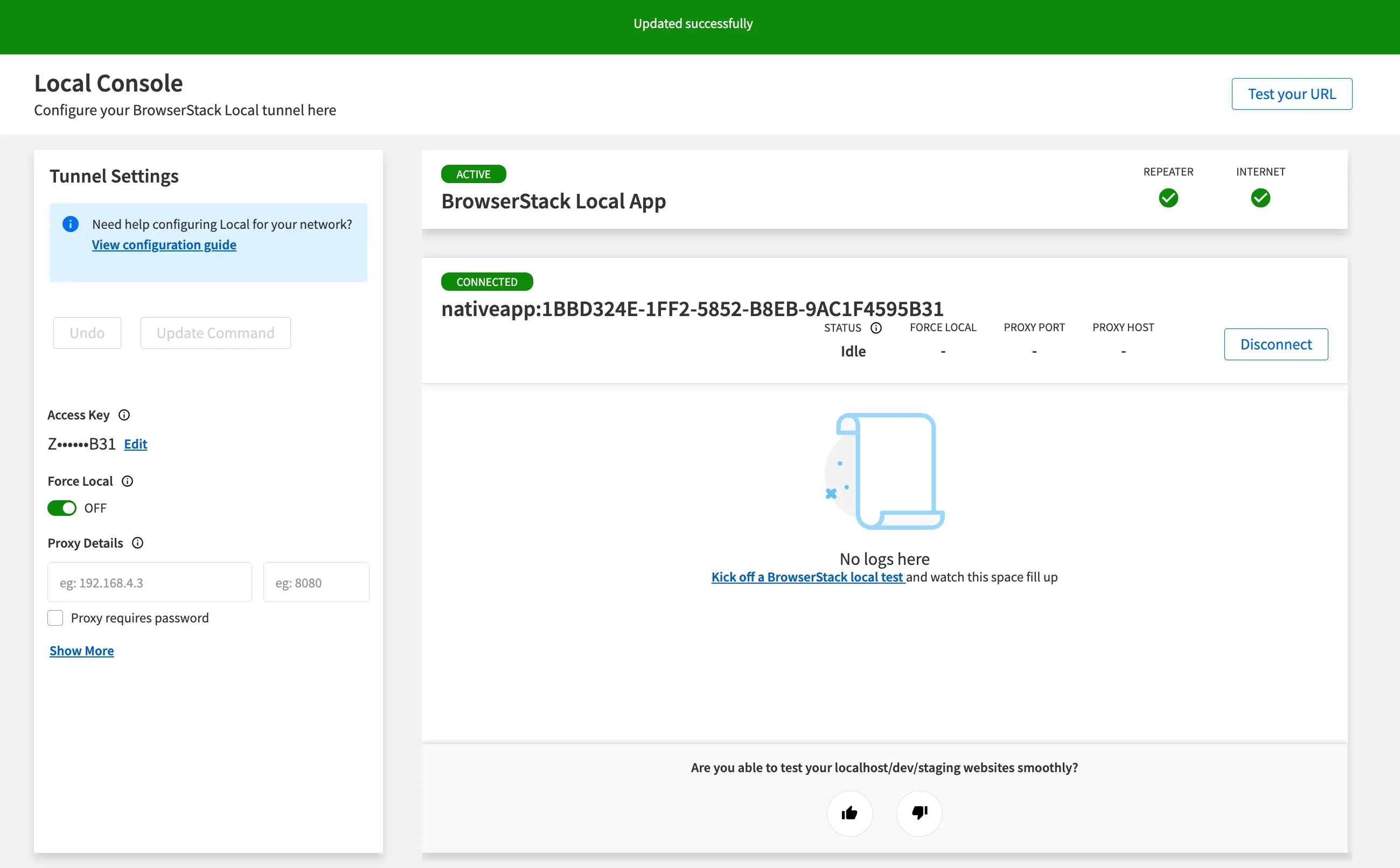Click the ACTIVE status badge icon
Screen dimensions: 1400x868
[474, 173]
